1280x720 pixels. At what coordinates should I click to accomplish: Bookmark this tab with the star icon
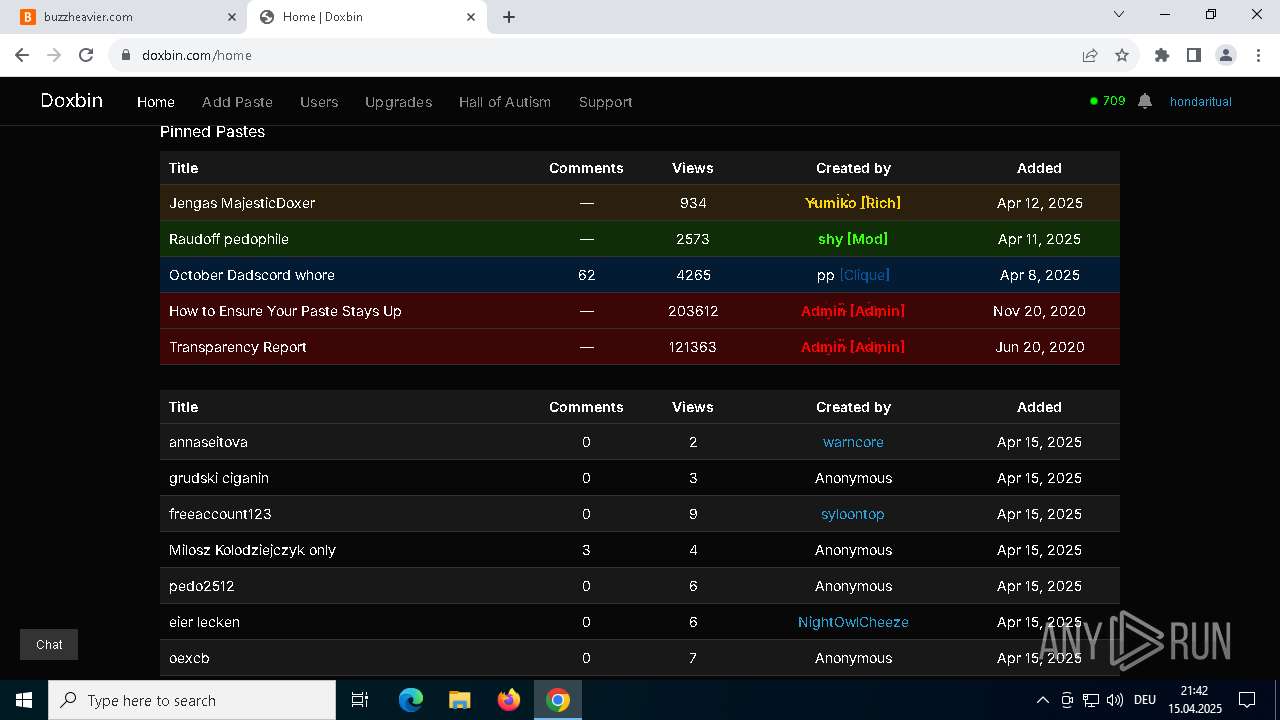(1122, 55)
